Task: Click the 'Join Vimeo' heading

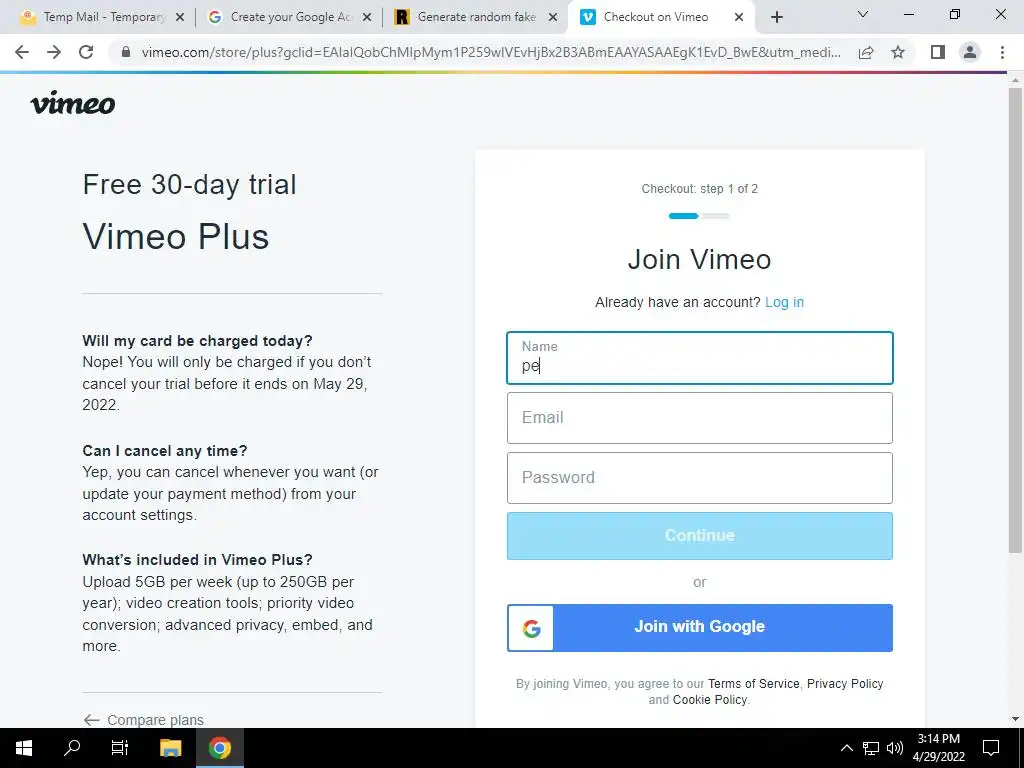Action: (x=699, y=259)
